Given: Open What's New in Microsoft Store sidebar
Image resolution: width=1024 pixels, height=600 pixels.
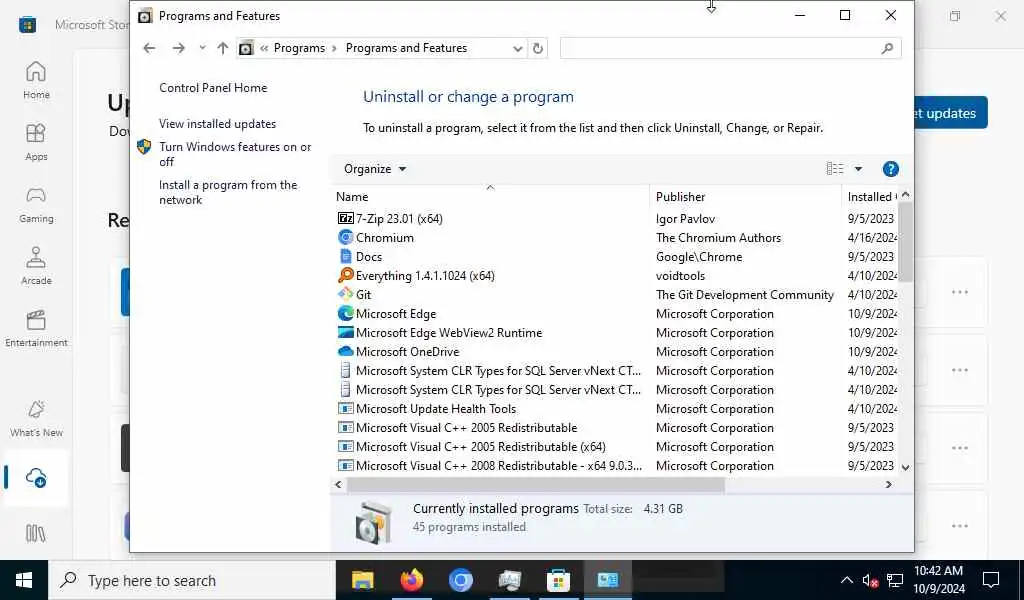Looking at the screenshot, I should 36,418.
